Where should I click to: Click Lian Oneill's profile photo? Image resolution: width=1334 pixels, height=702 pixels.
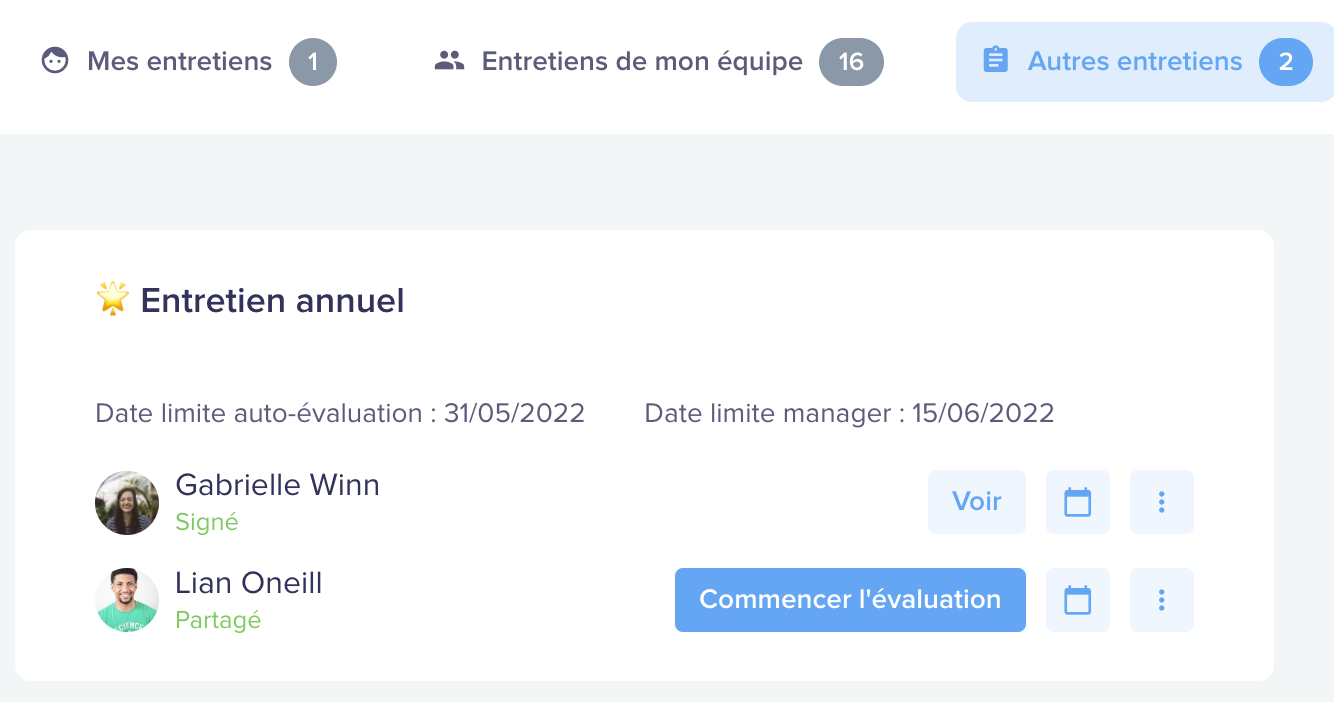pos(127,600)
